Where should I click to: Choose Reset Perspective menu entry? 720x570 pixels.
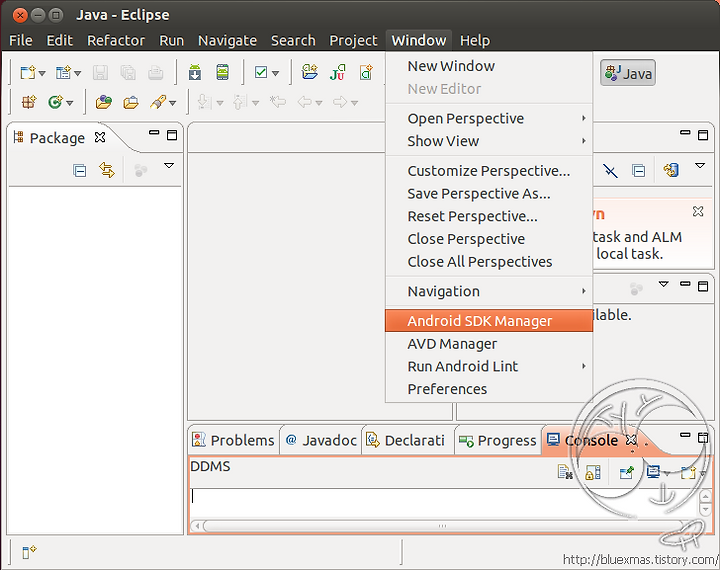(x=489, y=216)
